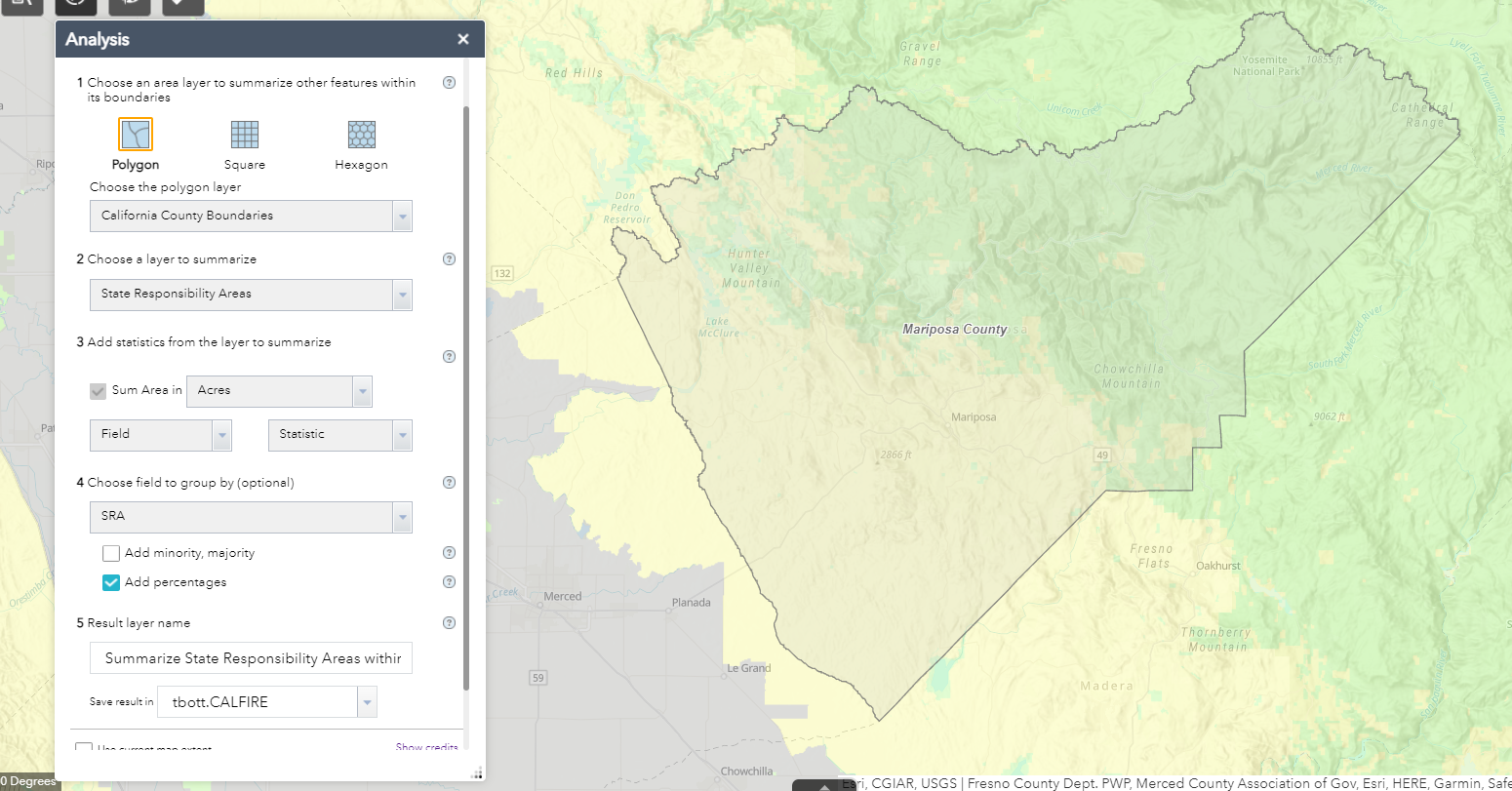
Task: Click the Yosemite National Park label
Action: pyautogui.click(x=1266, y=65)
